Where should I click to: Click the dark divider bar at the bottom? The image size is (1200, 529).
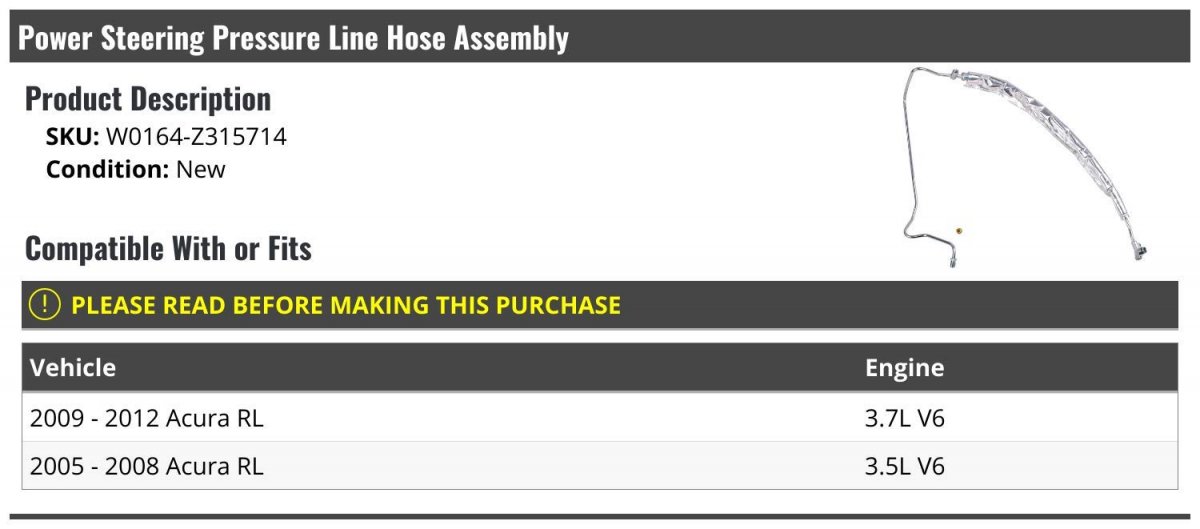pyautogui.click(x=600, y=517)
